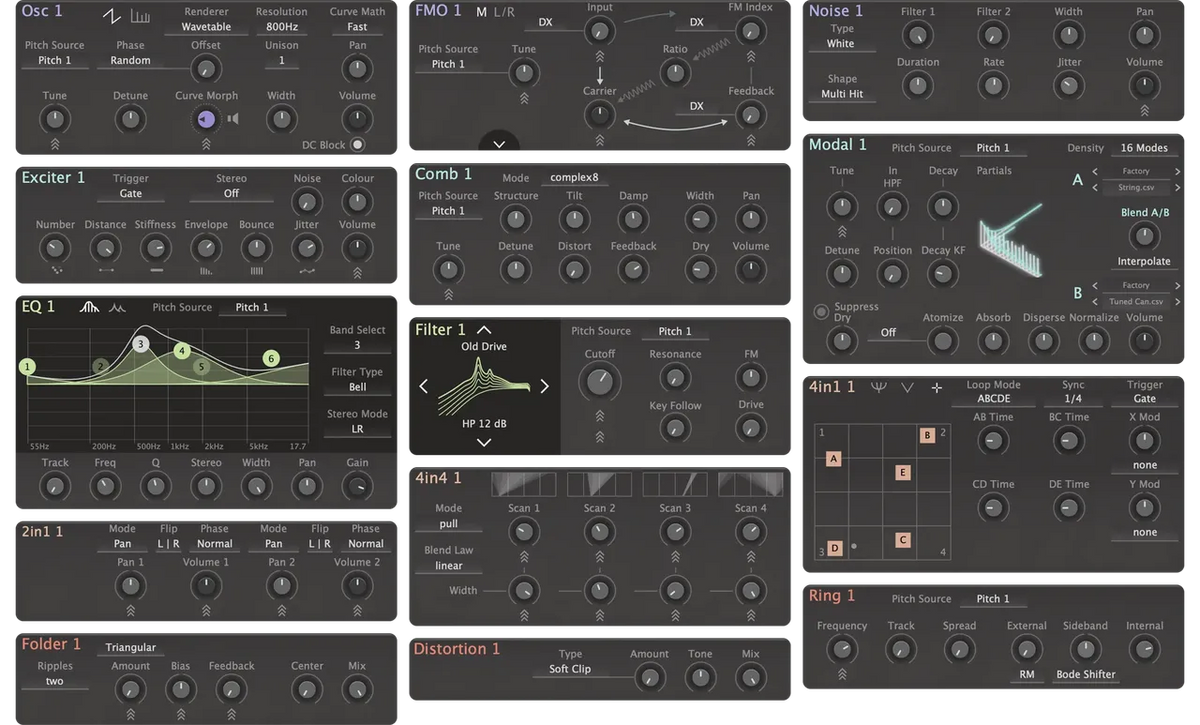
Task: Click the crosshair icon in 4in1 header
Action: pyautogui.click(x=936, y=387)
